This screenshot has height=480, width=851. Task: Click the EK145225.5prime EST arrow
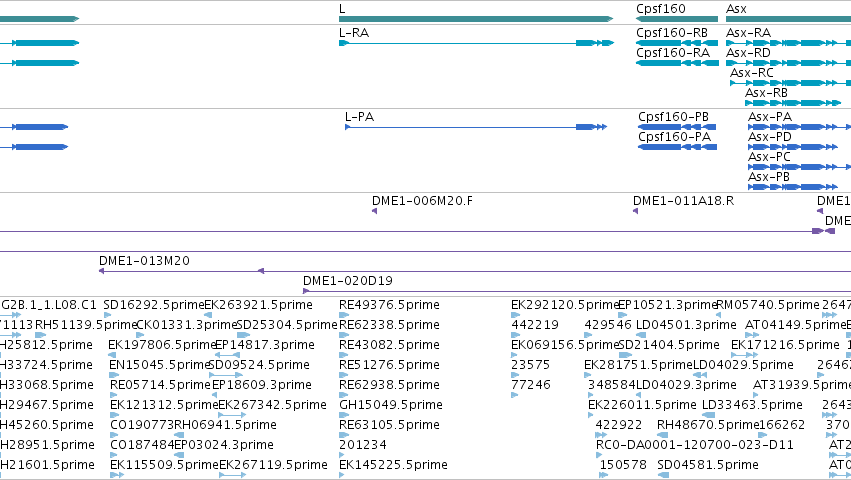coord(341,475)
